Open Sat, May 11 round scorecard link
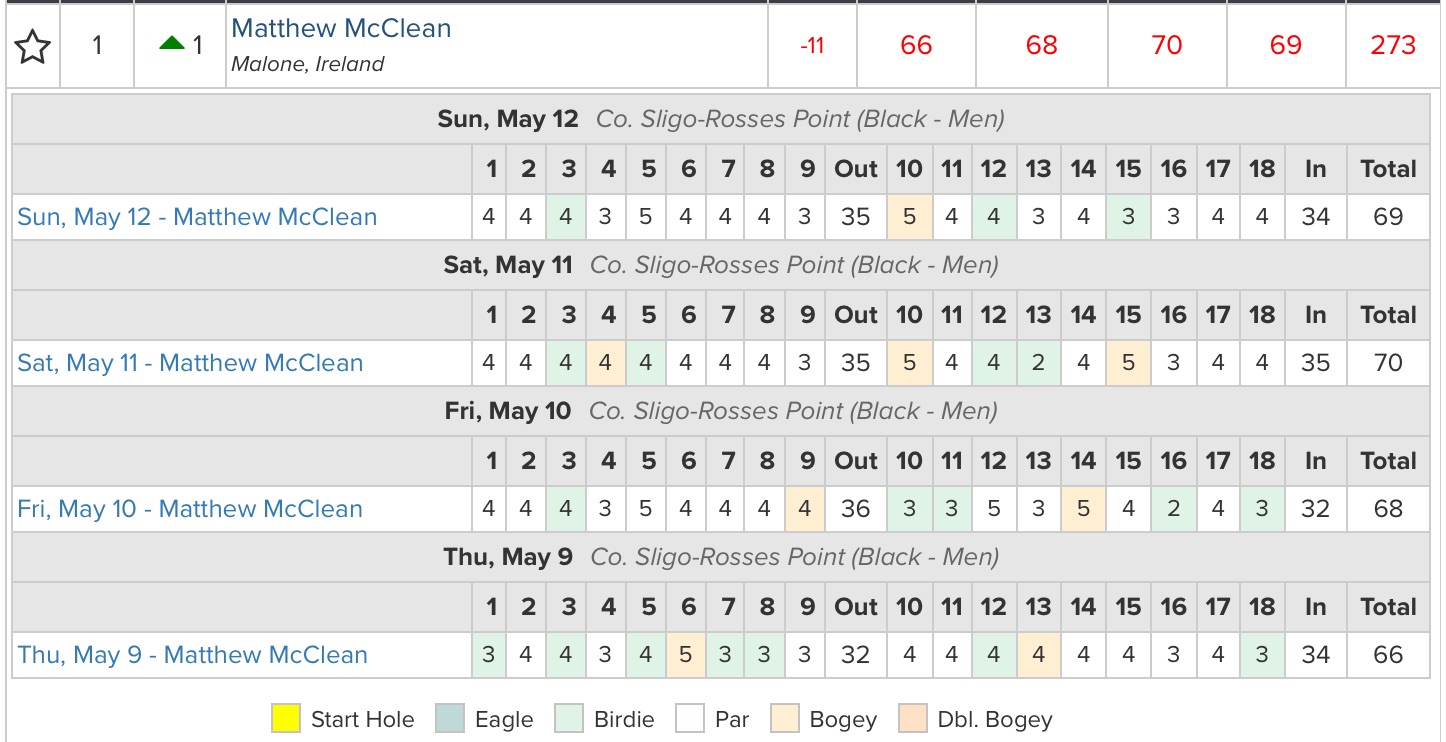 coord(190,363)
